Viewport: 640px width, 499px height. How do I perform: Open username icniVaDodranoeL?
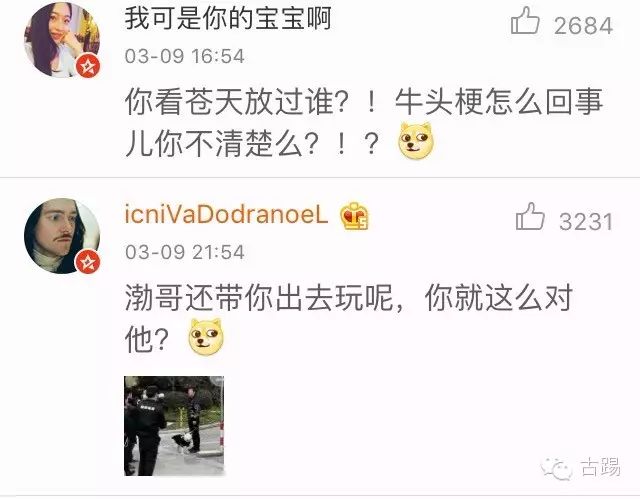pos(226,215)
